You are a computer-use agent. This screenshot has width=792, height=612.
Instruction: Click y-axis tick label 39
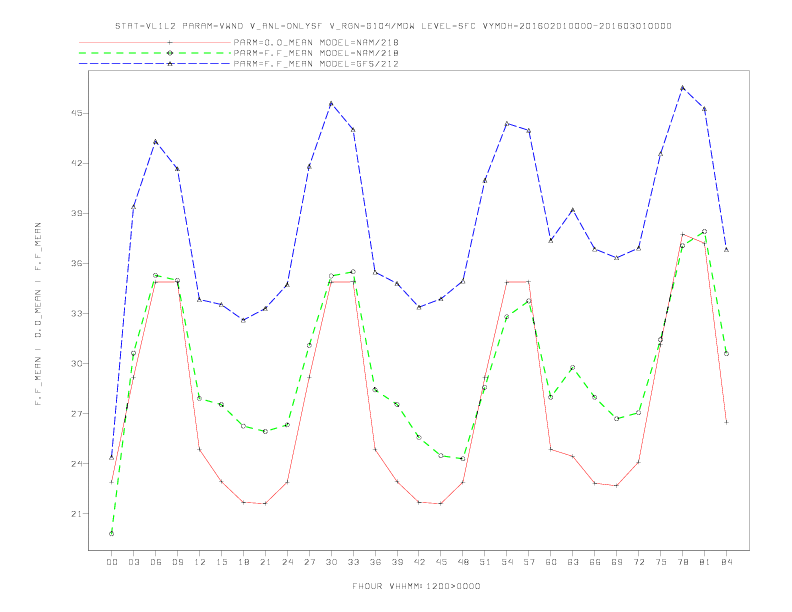tap(76, 213)
